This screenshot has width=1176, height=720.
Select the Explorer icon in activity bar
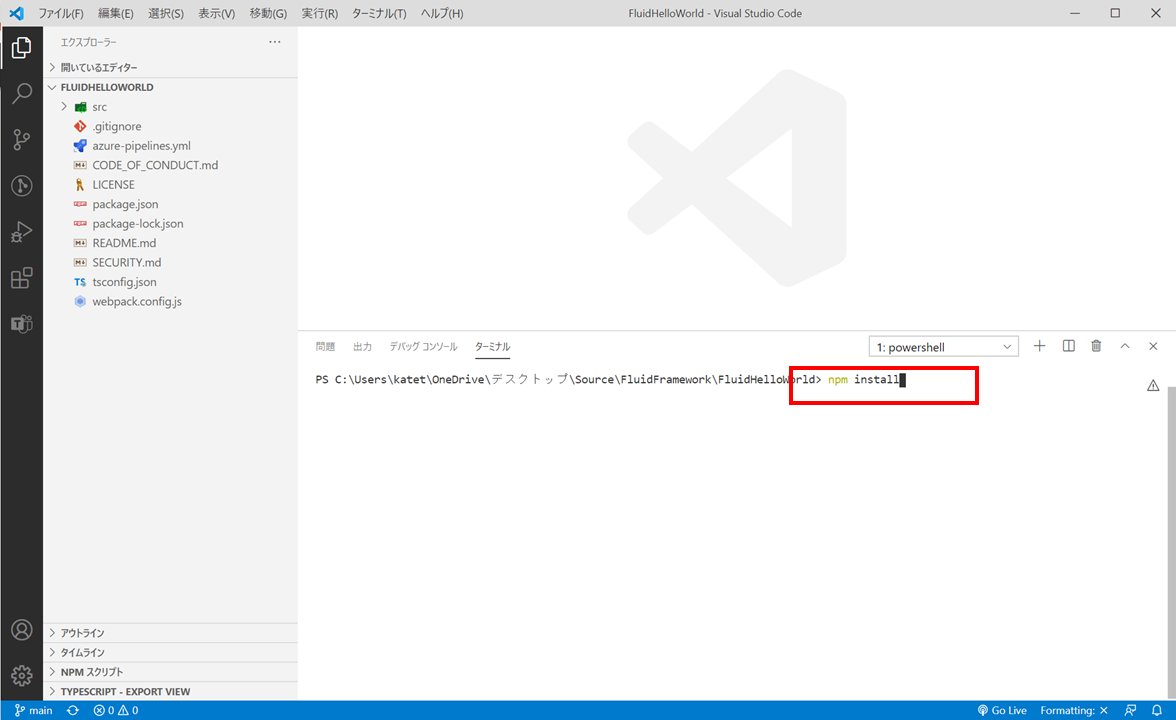[x=22, y=47]
